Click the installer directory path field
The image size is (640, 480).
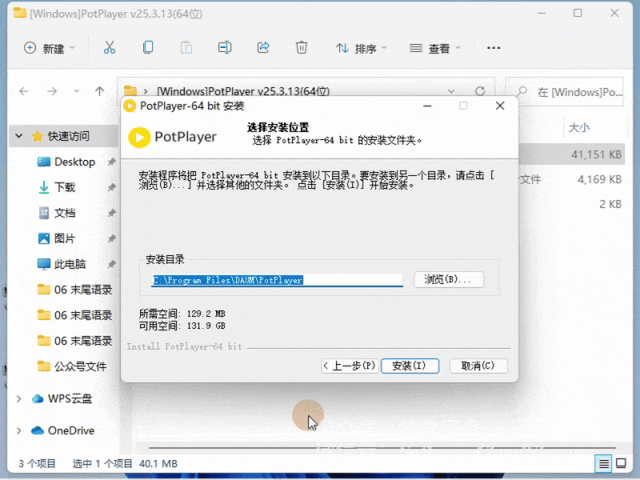(x=277, y=280)
